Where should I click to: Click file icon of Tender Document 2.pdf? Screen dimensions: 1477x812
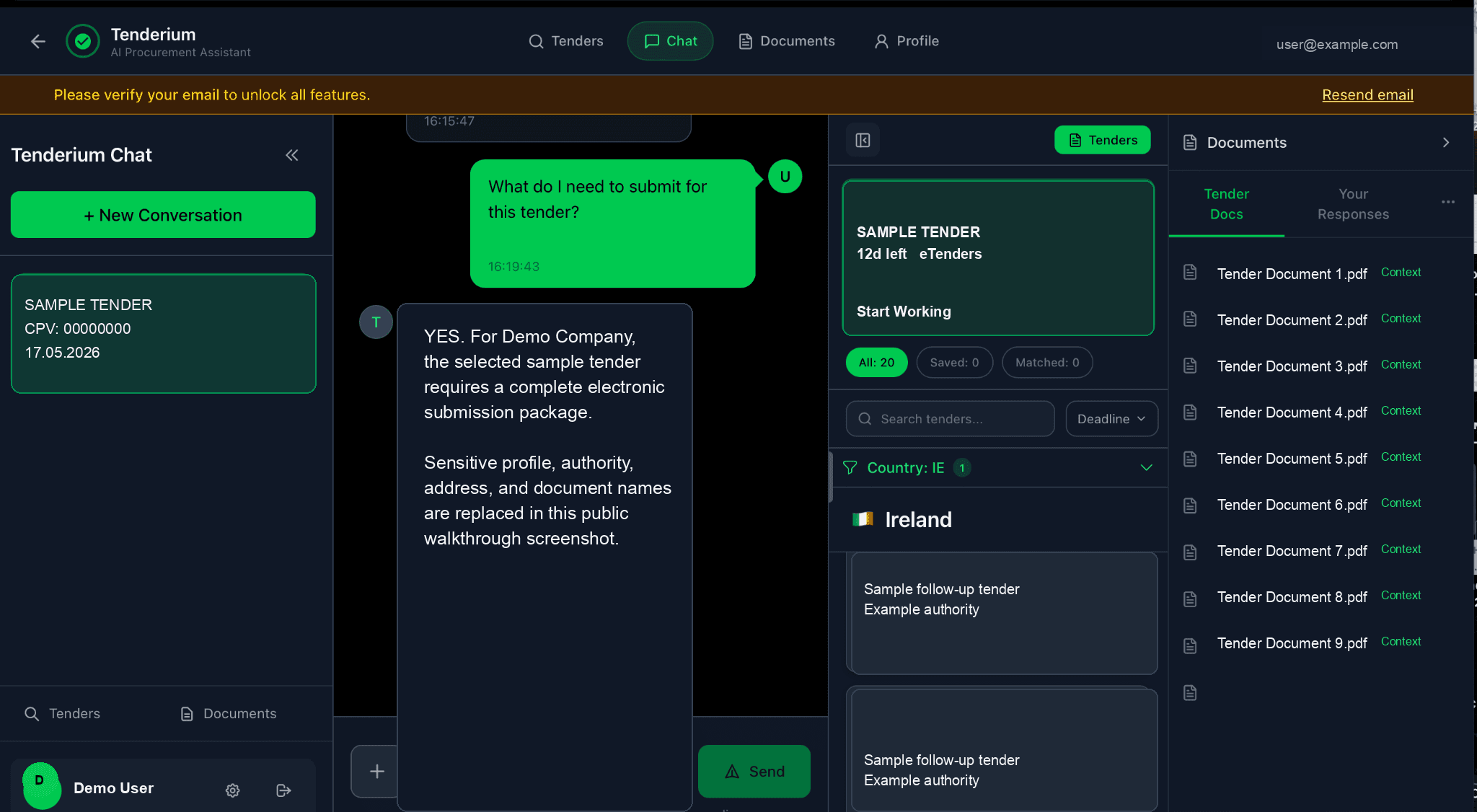point(1190,319)
